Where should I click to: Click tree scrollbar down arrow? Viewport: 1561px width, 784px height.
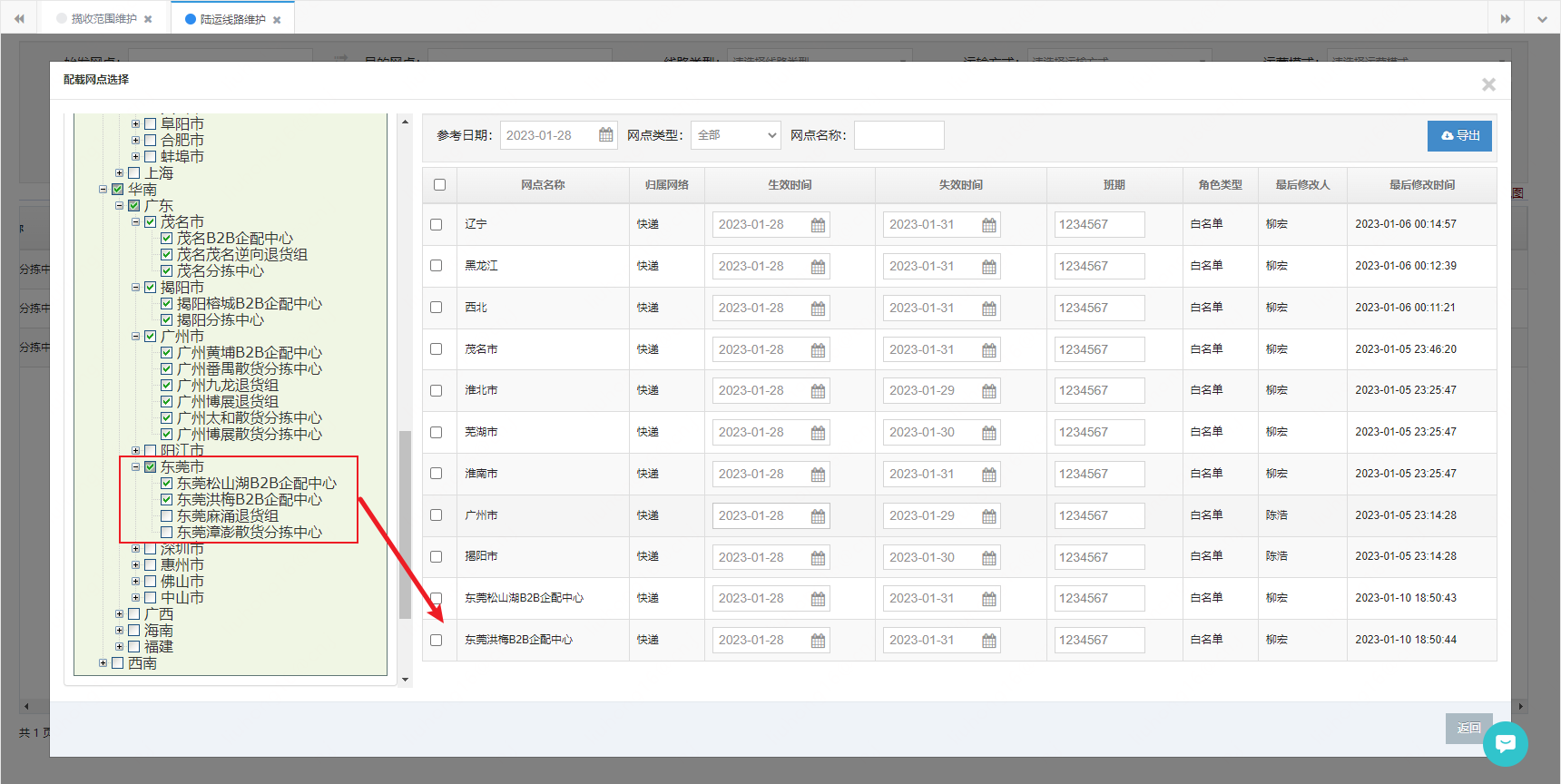pos(405,679)
